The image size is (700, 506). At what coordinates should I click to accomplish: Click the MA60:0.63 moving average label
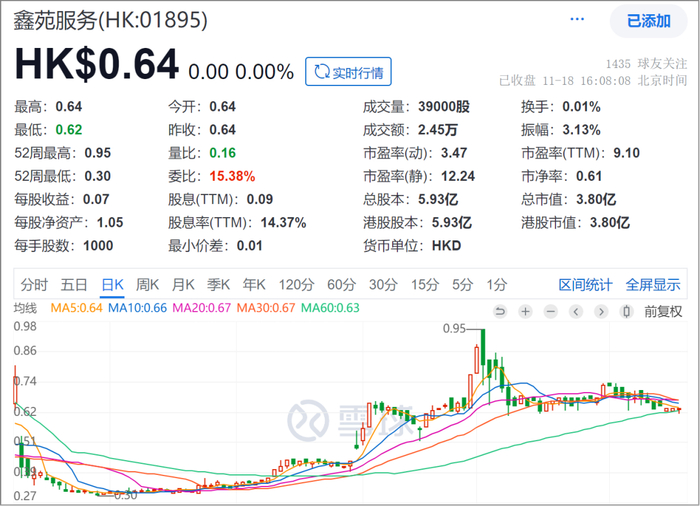pos(330,308)
